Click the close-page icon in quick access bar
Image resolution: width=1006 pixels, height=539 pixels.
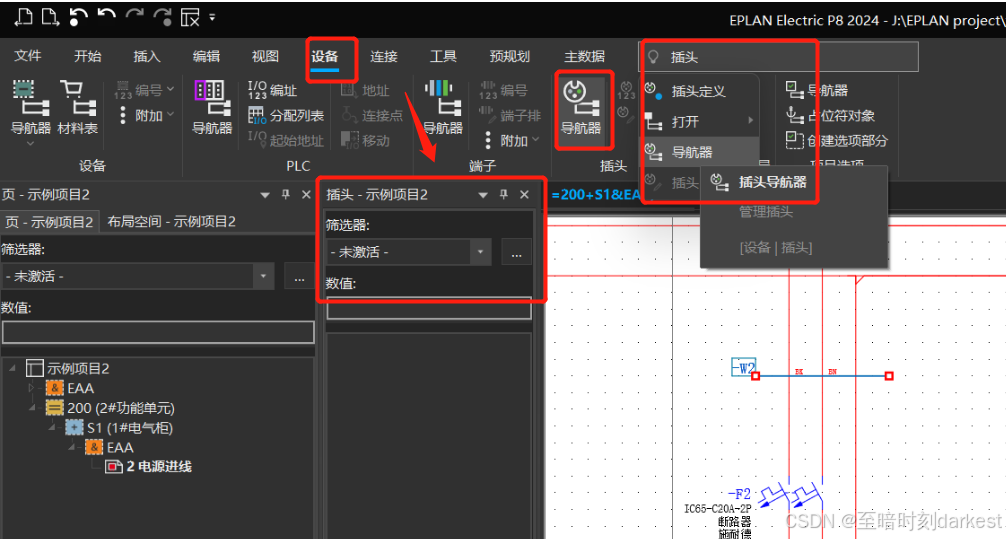(190, 17)
